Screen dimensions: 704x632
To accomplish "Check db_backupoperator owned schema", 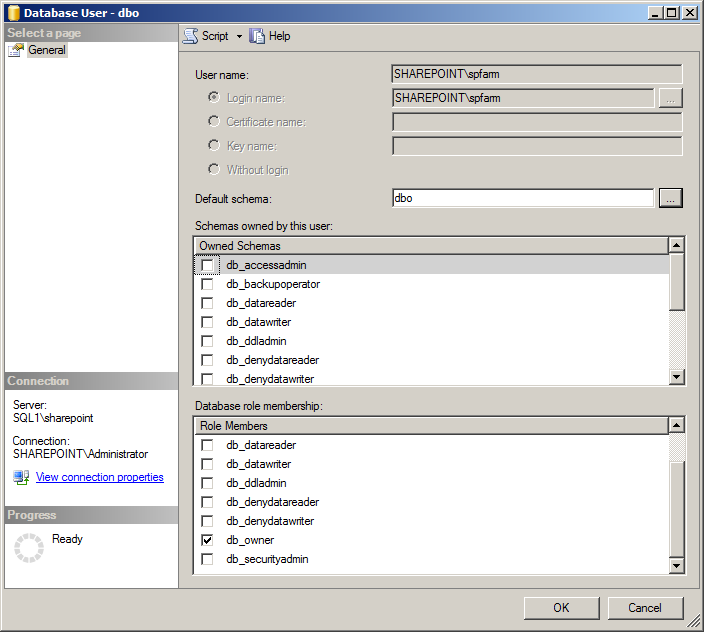I will click(207, 284).
